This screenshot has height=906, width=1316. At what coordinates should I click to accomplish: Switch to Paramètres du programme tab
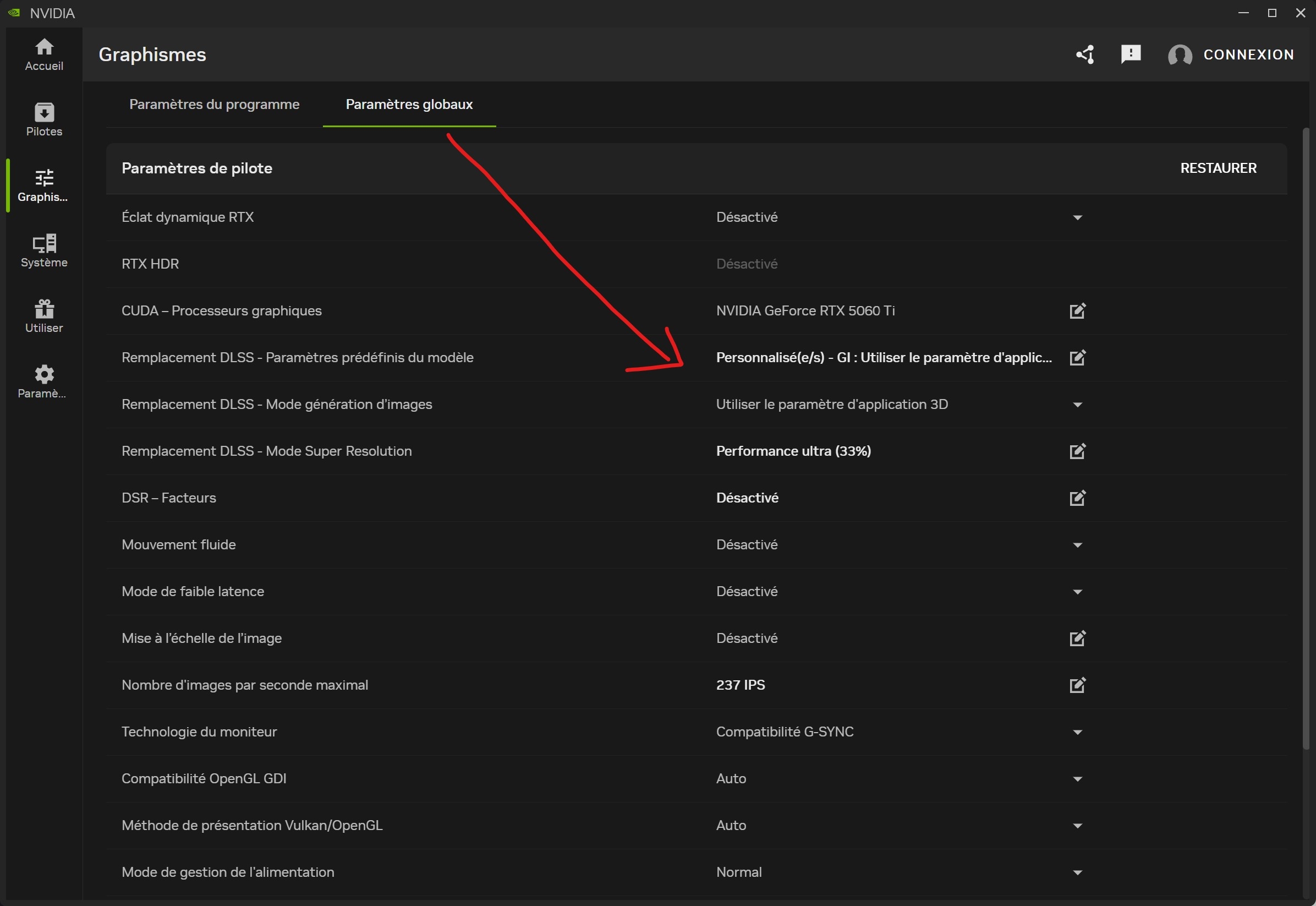(214, 105)
